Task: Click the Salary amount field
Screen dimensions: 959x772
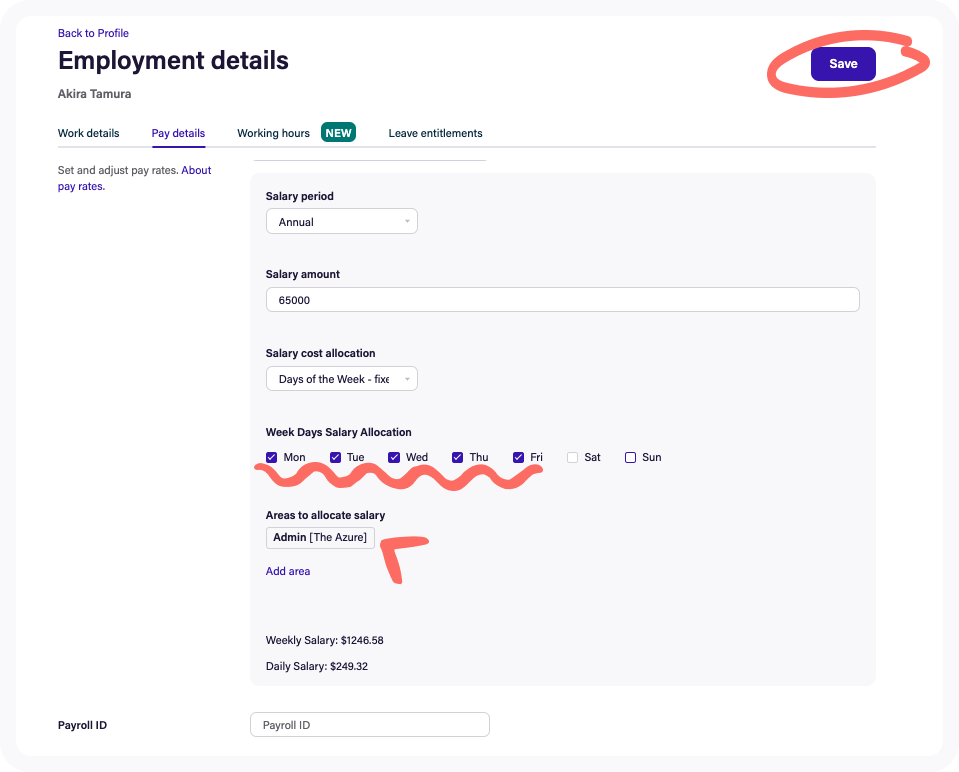Action: 562,300
